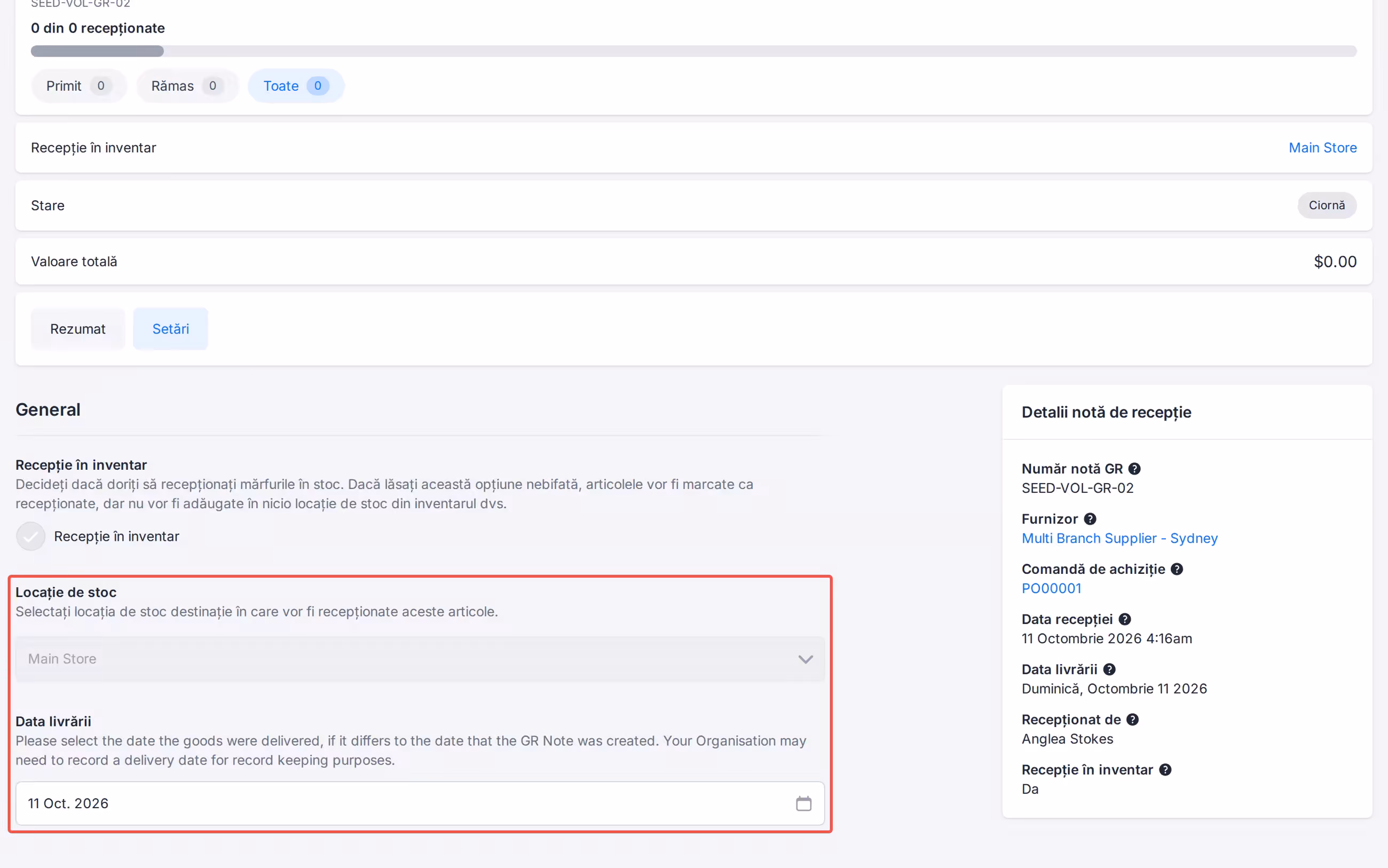The image size is (1388, 868).
Task: Click the Stare label
Action: 48,206
